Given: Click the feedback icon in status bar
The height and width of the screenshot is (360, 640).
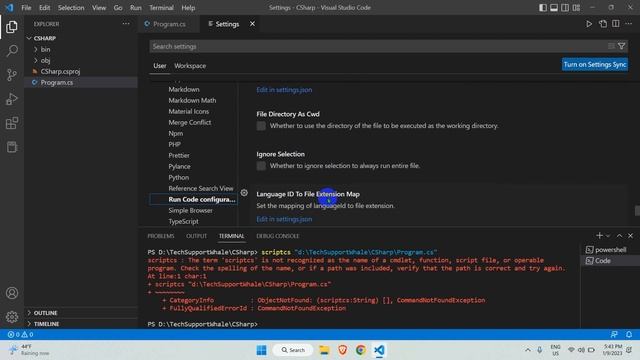Looking at the screenshot, I should point(614,334).
